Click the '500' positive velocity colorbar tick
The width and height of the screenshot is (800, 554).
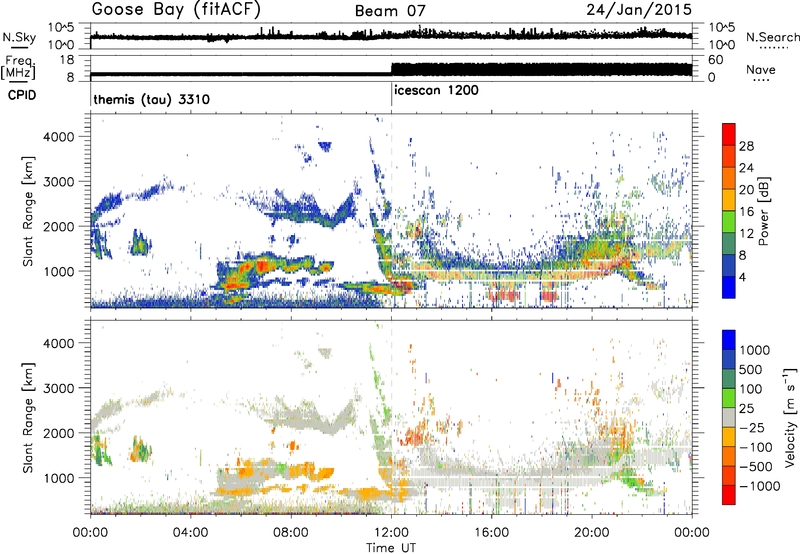click(751, 370)
